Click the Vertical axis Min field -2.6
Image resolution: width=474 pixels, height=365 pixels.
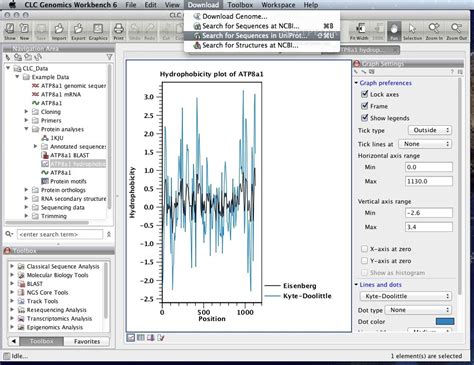pos(429,213)
